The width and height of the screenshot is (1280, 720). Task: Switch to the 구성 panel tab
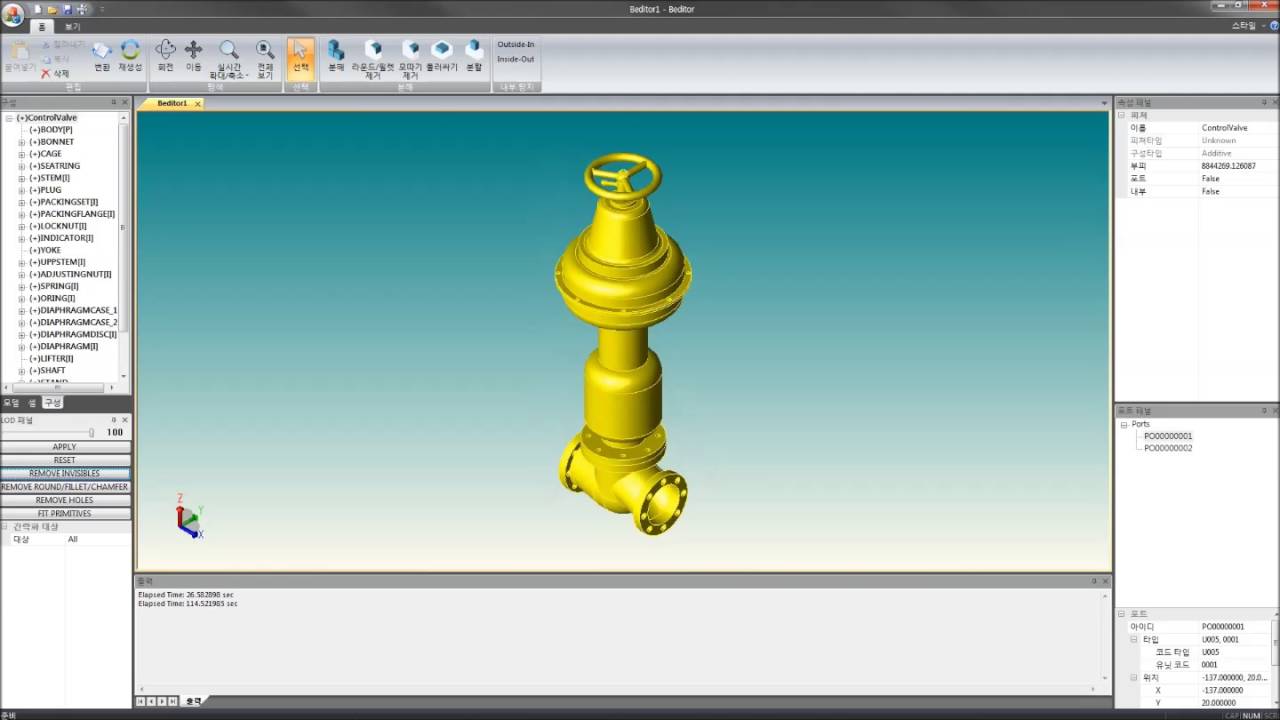[x=52, y=402]
